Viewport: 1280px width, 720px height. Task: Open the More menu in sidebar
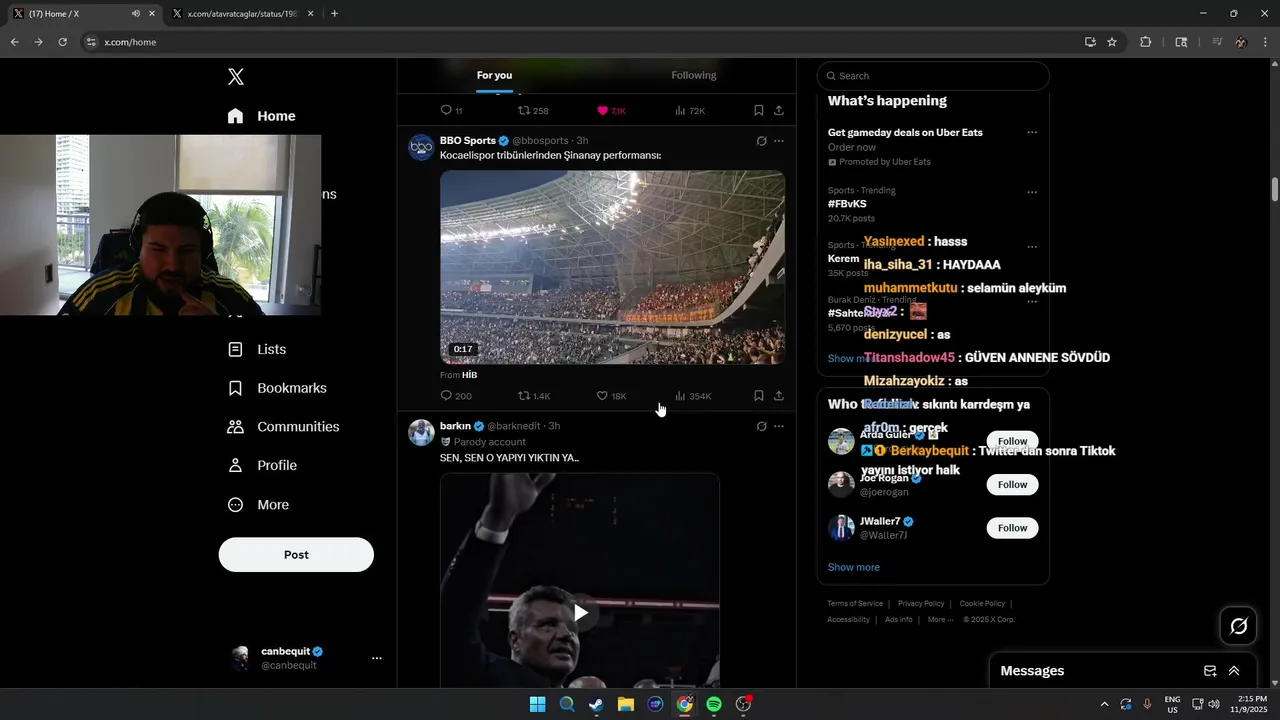pyautogui.click(x=258, y=505)
